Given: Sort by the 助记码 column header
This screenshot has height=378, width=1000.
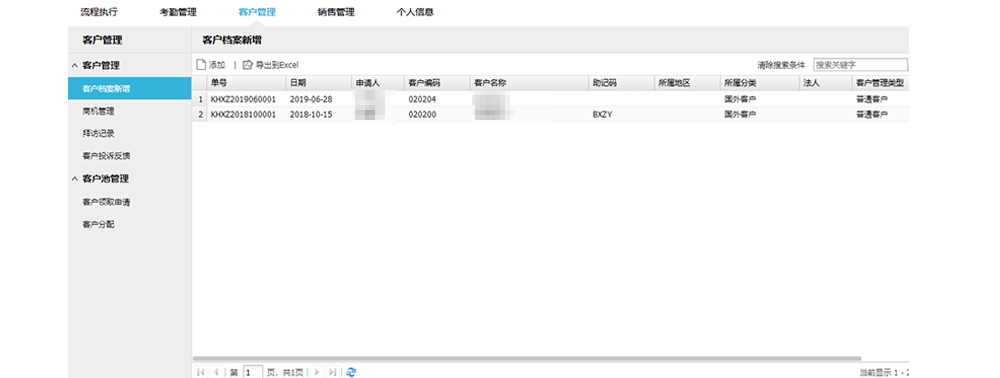Looking at the screenshot, I should 621,84.
